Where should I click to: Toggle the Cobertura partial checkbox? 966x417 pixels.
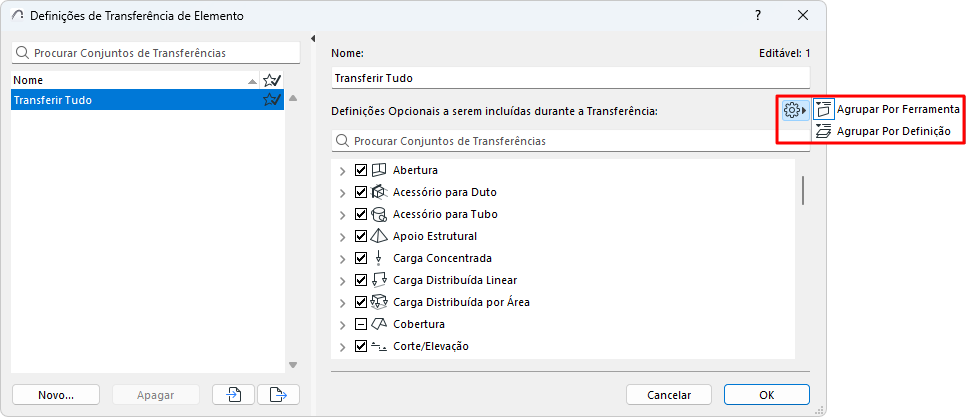coord(361,324)
